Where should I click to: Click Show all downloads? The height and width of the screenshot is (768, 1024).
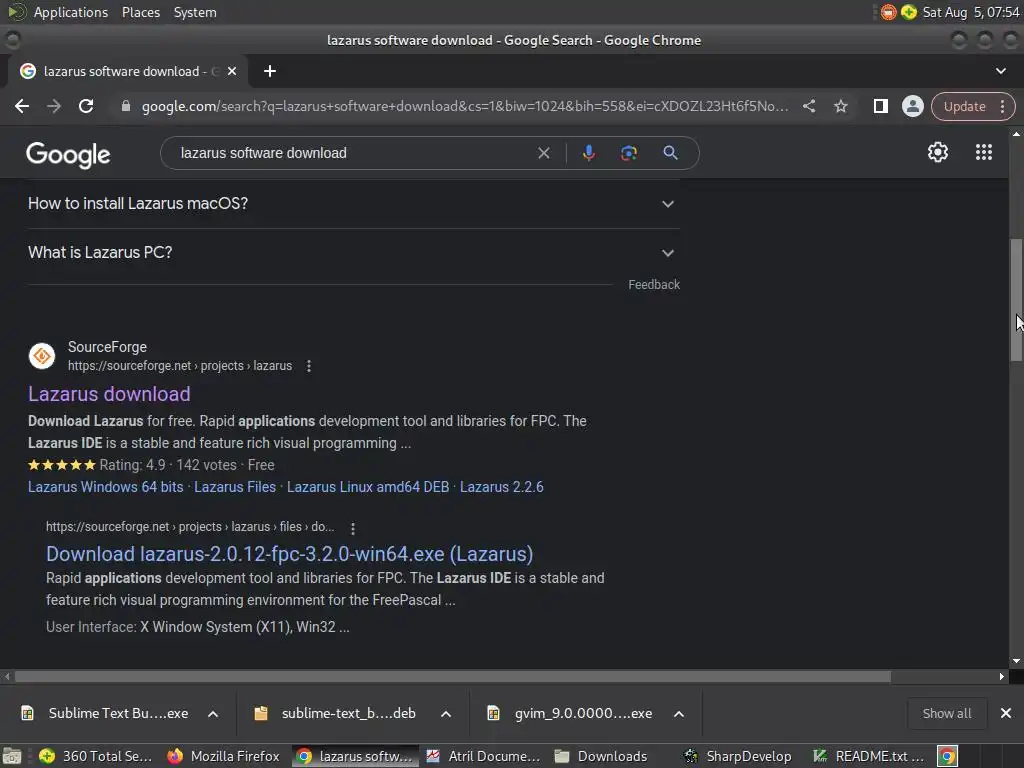pos(946,713)
